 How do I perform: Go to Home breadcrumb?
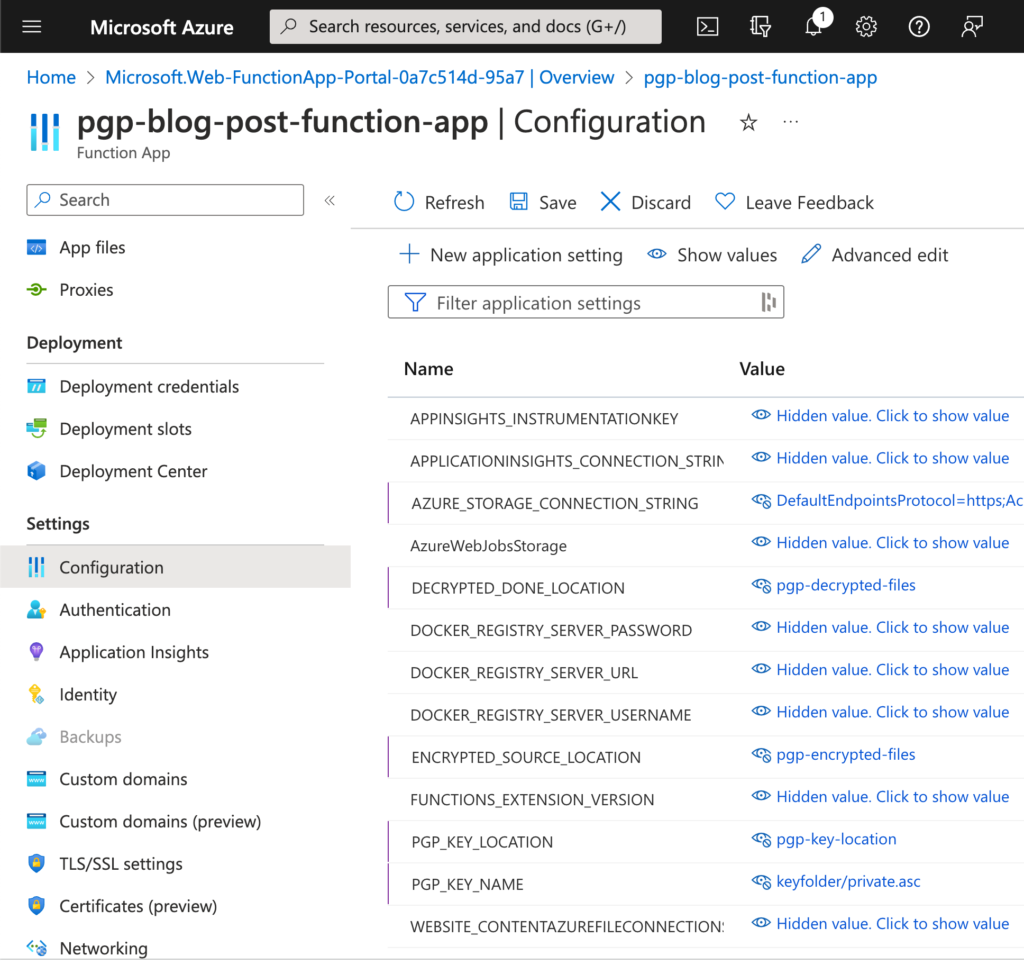pyautogui.click(x=51, y=77)
